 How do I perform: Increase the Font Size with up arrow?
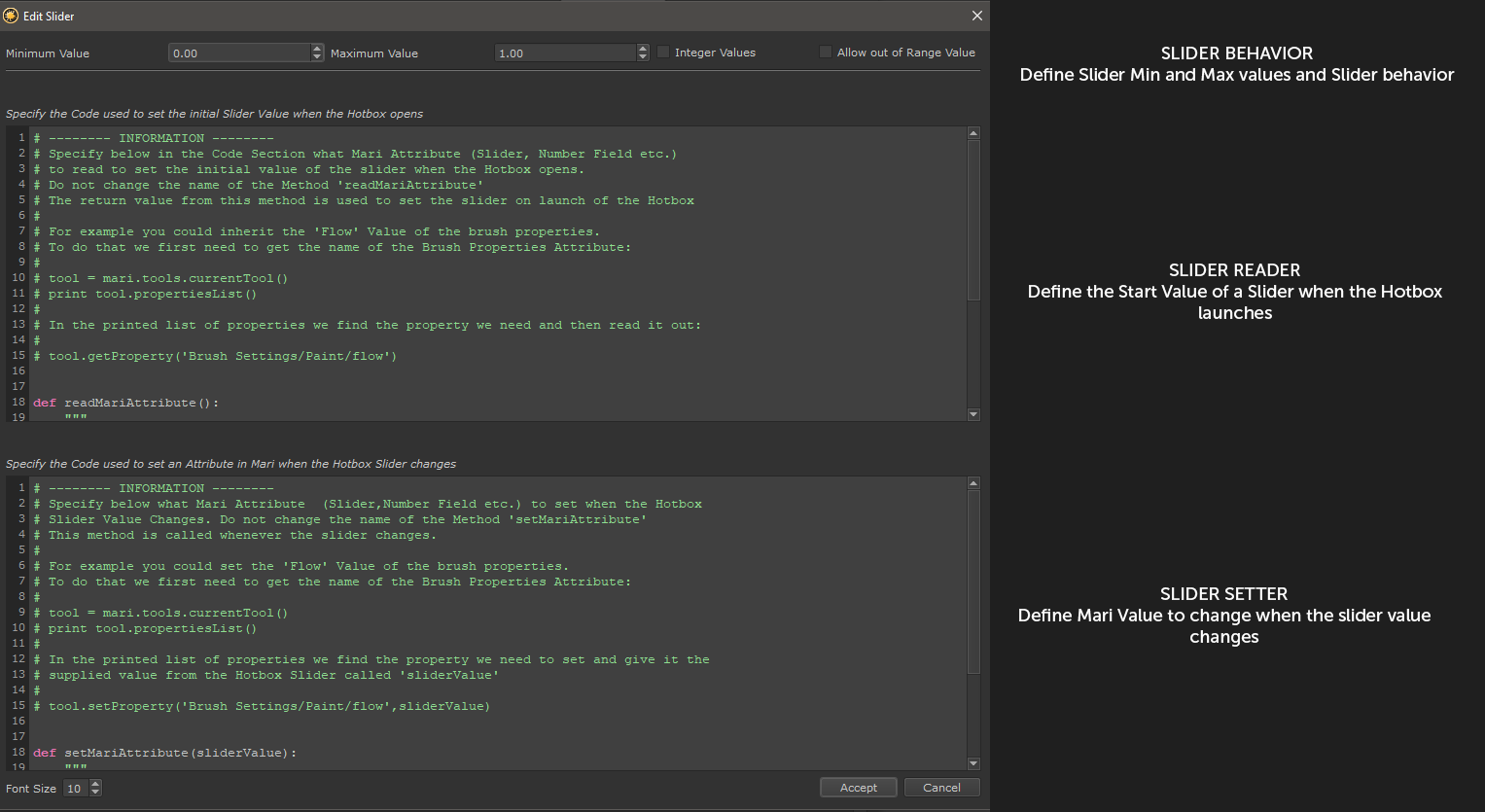coord(95,784)
